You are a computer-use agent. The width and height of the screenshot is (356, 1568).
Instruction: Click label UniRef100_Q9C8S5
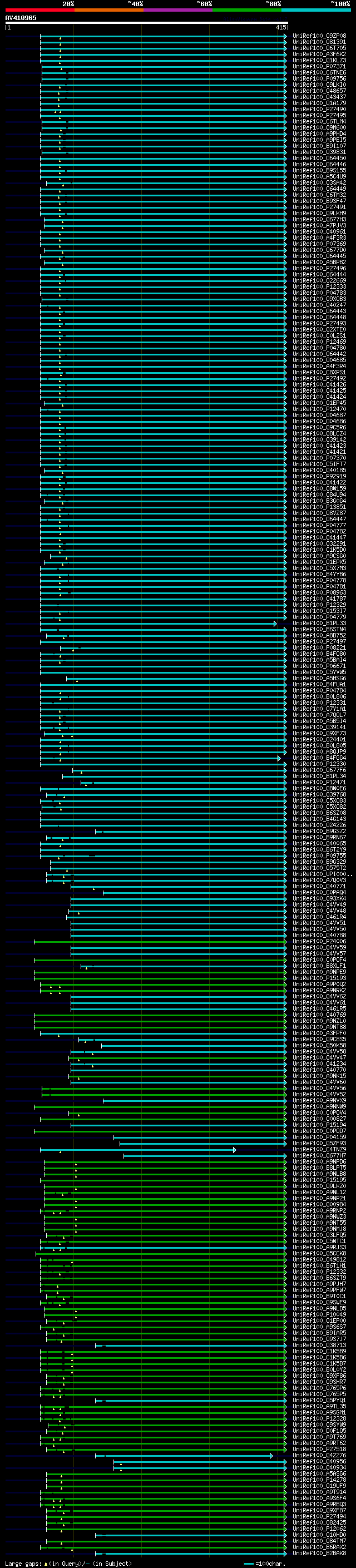click(x=319, y=1039)
